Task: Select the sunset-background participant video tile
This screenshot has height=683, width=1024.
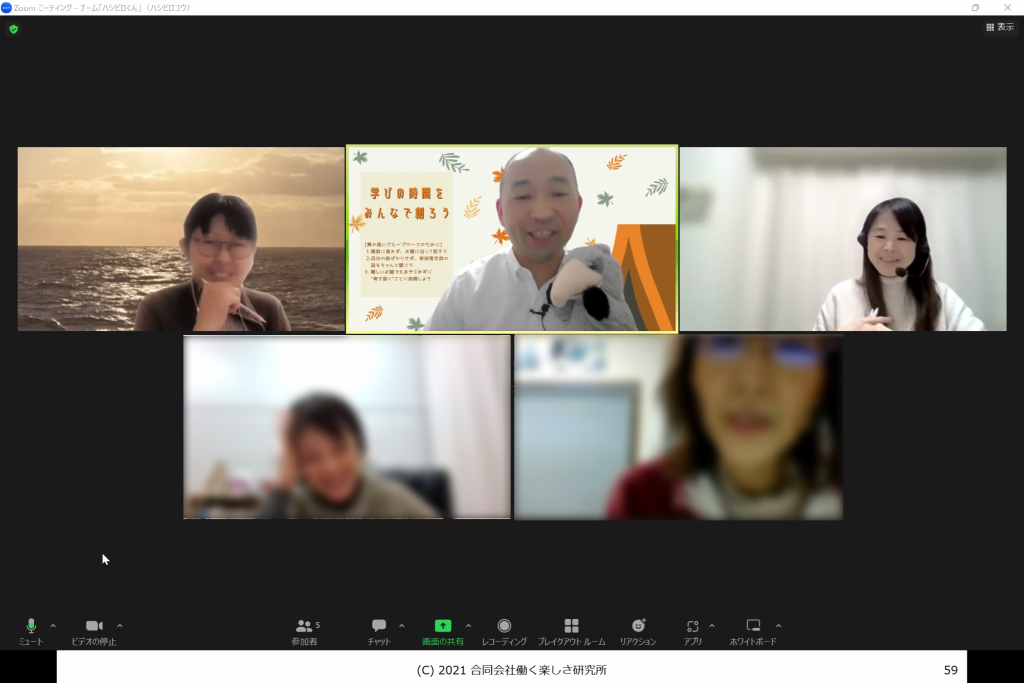Action: click(181, 239)
